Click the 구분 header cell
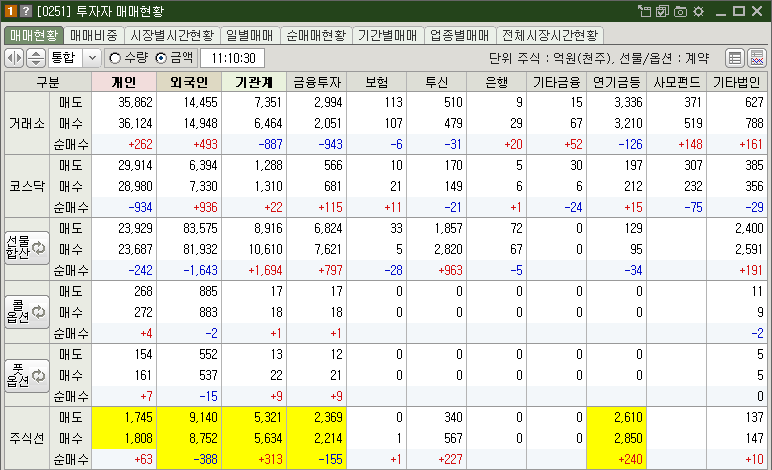 click(x=48, y=82)
